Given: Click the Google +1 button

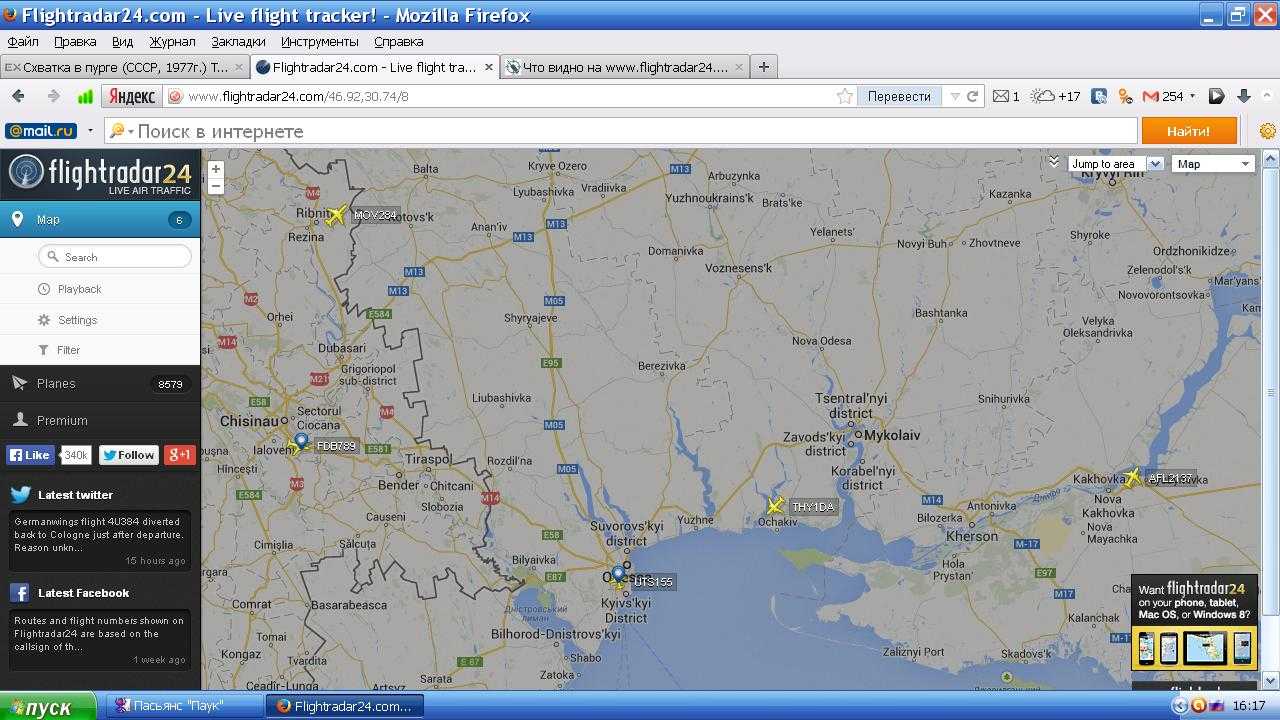Looking at the screenshot, I should (180, 454).
